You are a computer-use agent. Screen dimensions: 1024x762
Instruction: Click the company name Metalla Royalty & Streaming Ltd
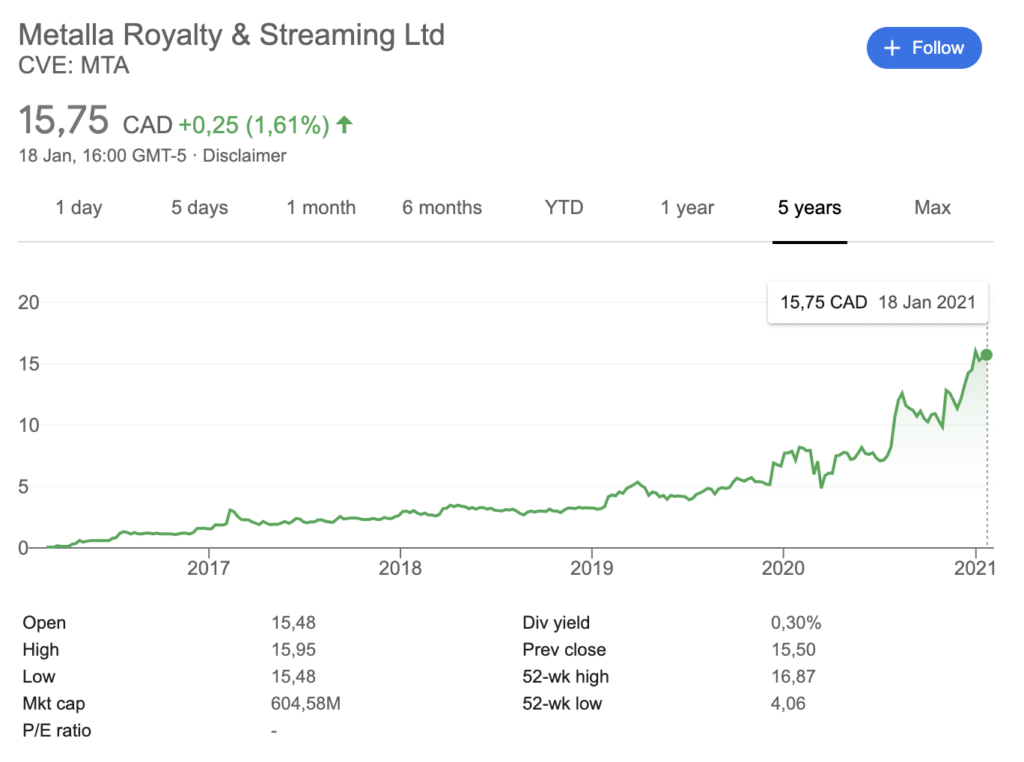232,34
